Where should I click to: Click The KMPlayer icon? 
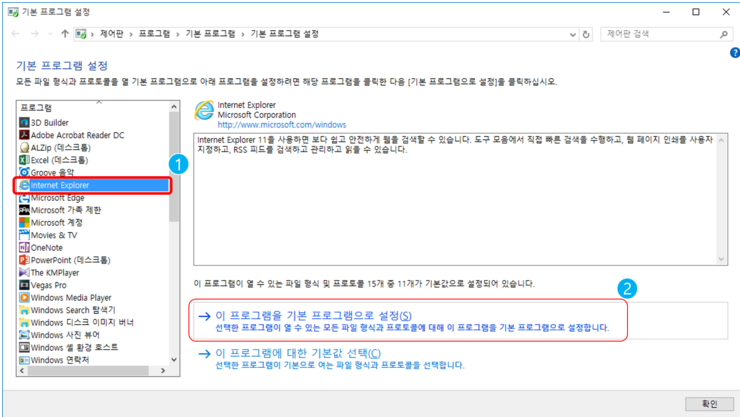(x=24, y=272)
